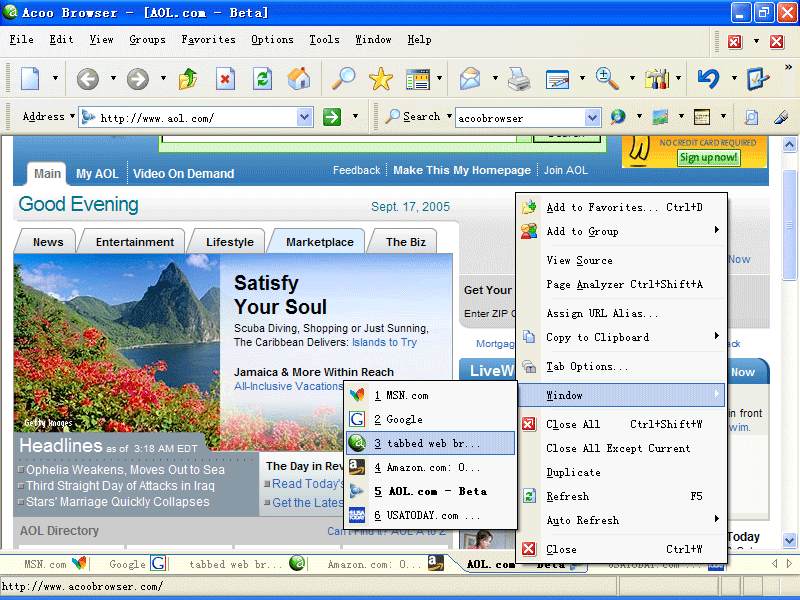Click into the address URL field

196,118
